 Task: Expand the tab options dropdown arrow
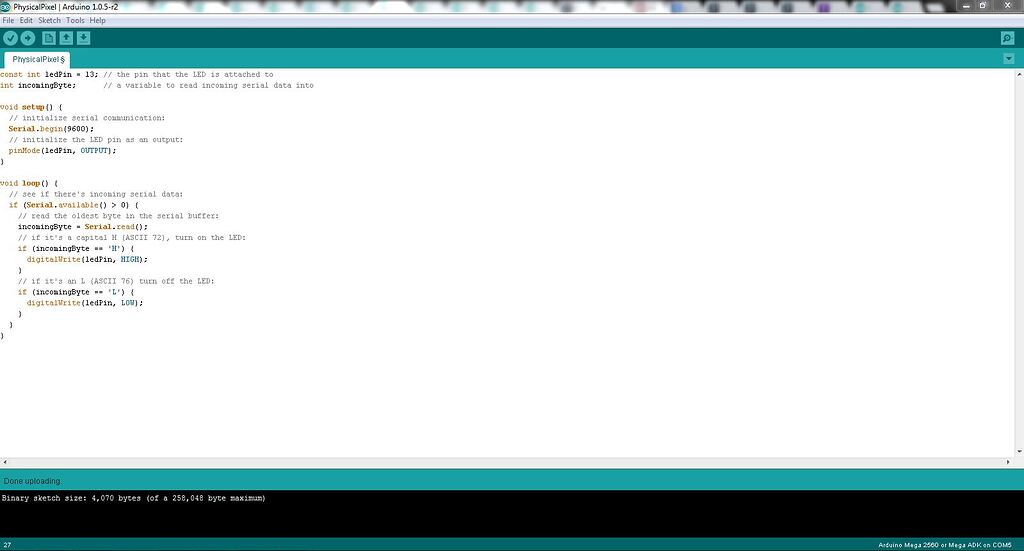pos(1008,59)
